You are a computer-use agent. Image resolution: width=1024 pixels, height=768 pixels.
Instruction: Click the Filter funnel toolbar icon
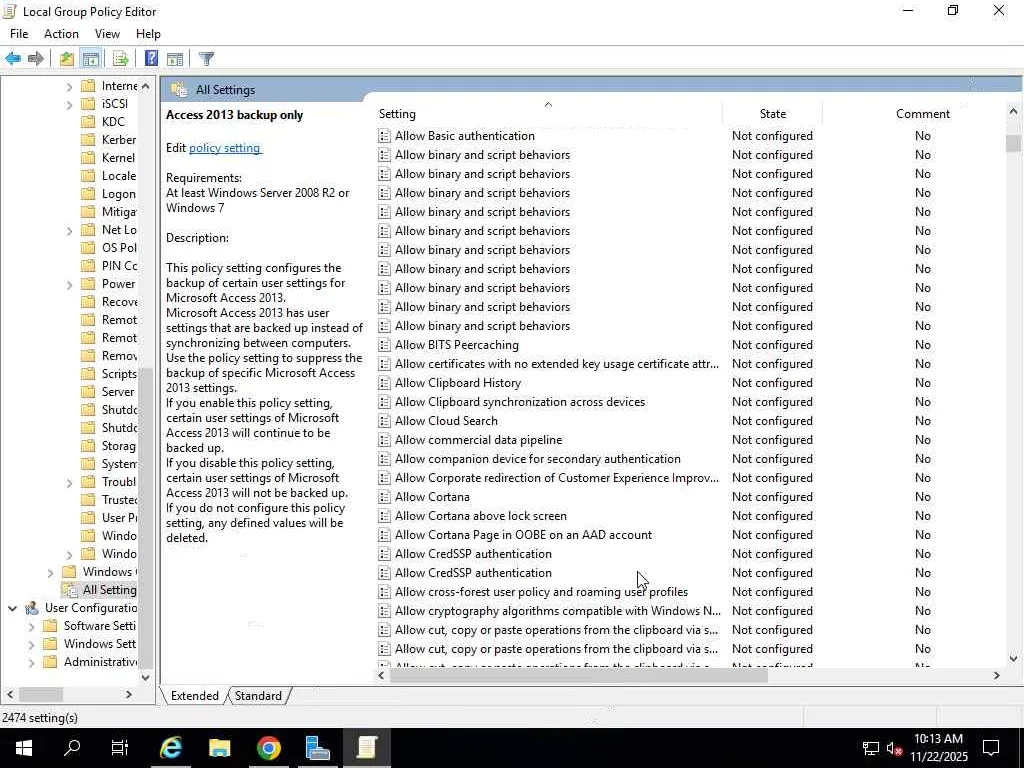coord(206,59)
